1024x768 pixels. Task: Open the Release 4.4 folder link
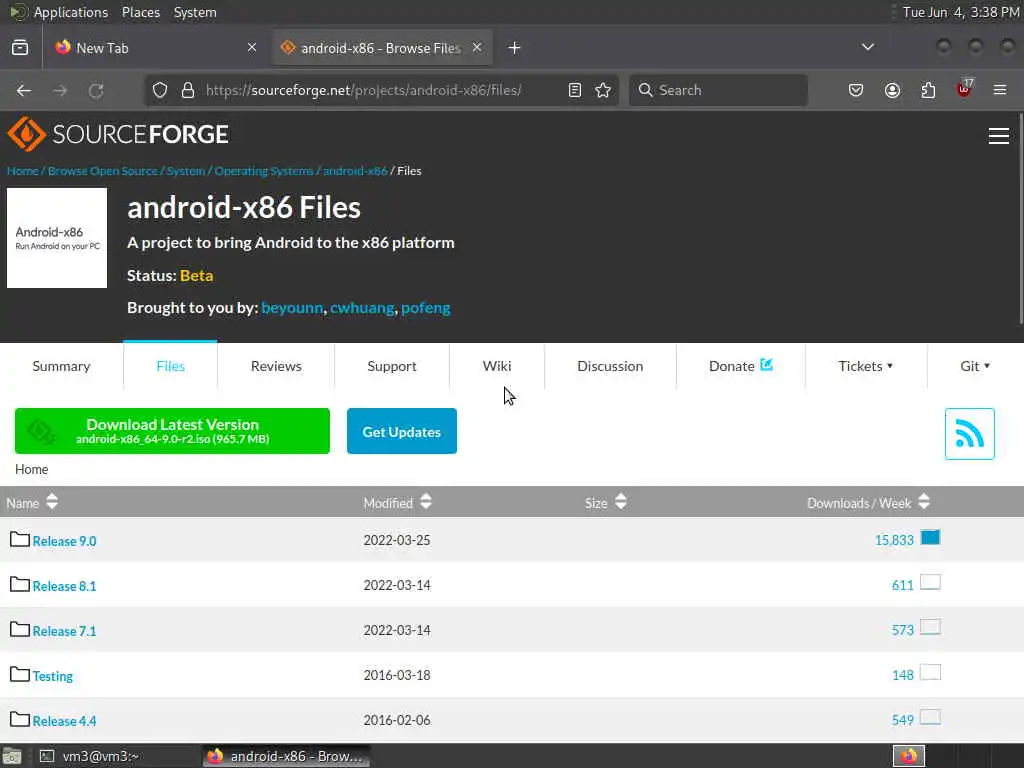point(65,721)
